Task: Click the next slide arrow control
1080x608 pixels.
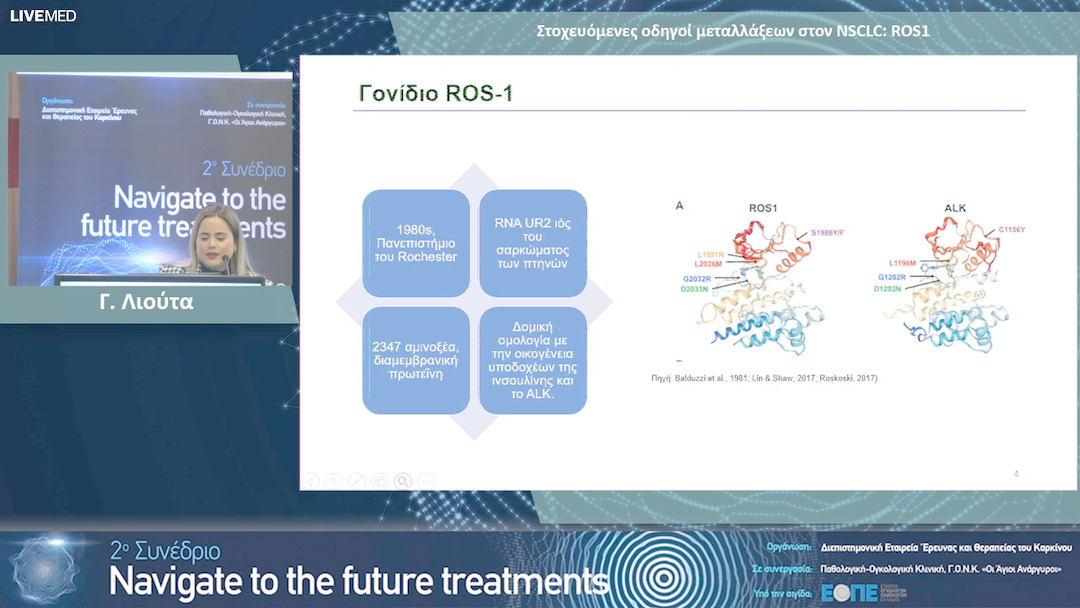Action: pyautogui.click(x=334, y=481)
